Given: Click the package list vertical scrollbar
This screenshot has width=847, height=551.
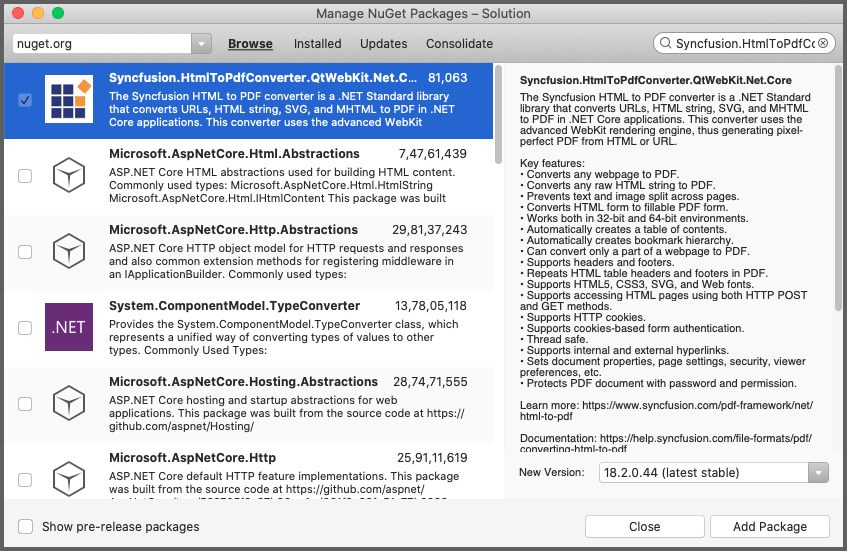Looking at the screenshot, I should (498, 115).
